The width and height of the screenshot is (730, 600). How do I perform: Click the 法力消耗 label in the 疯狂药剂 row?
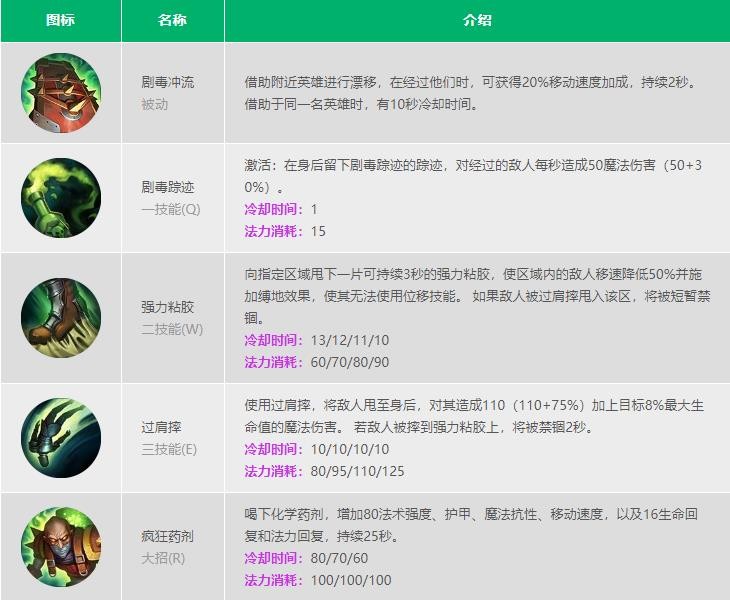(x=274, y=580)
